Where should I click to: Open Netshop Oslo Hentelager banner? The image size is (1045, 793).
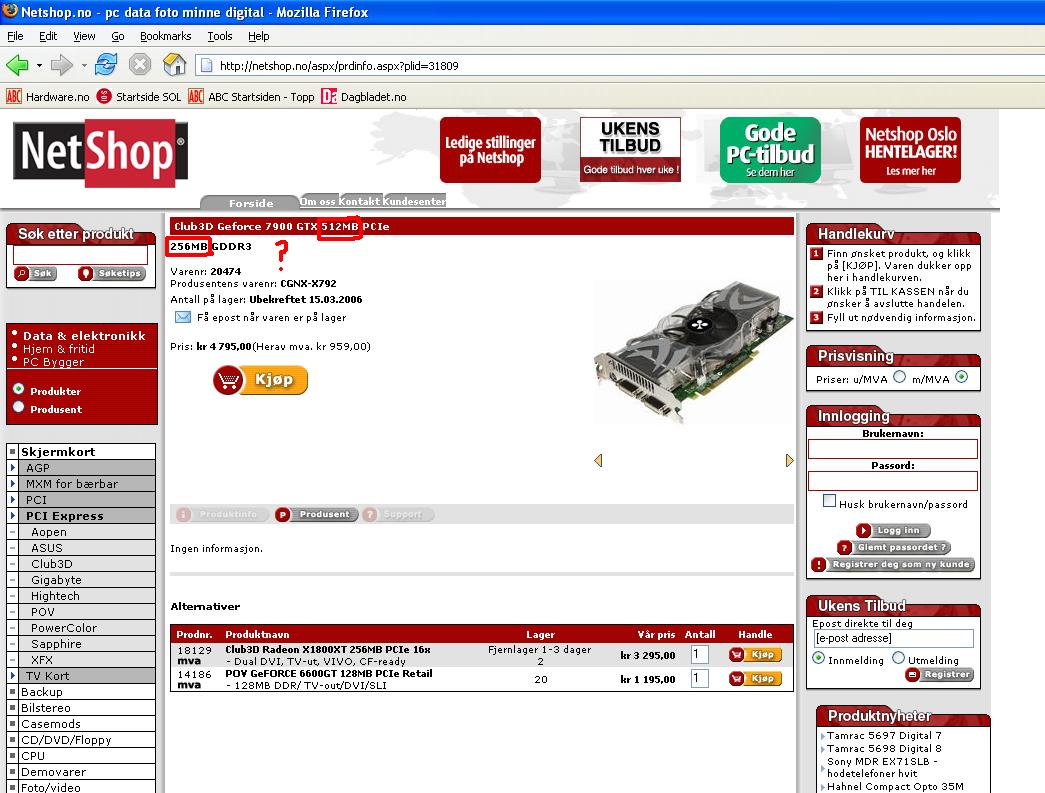coord(910,150)
